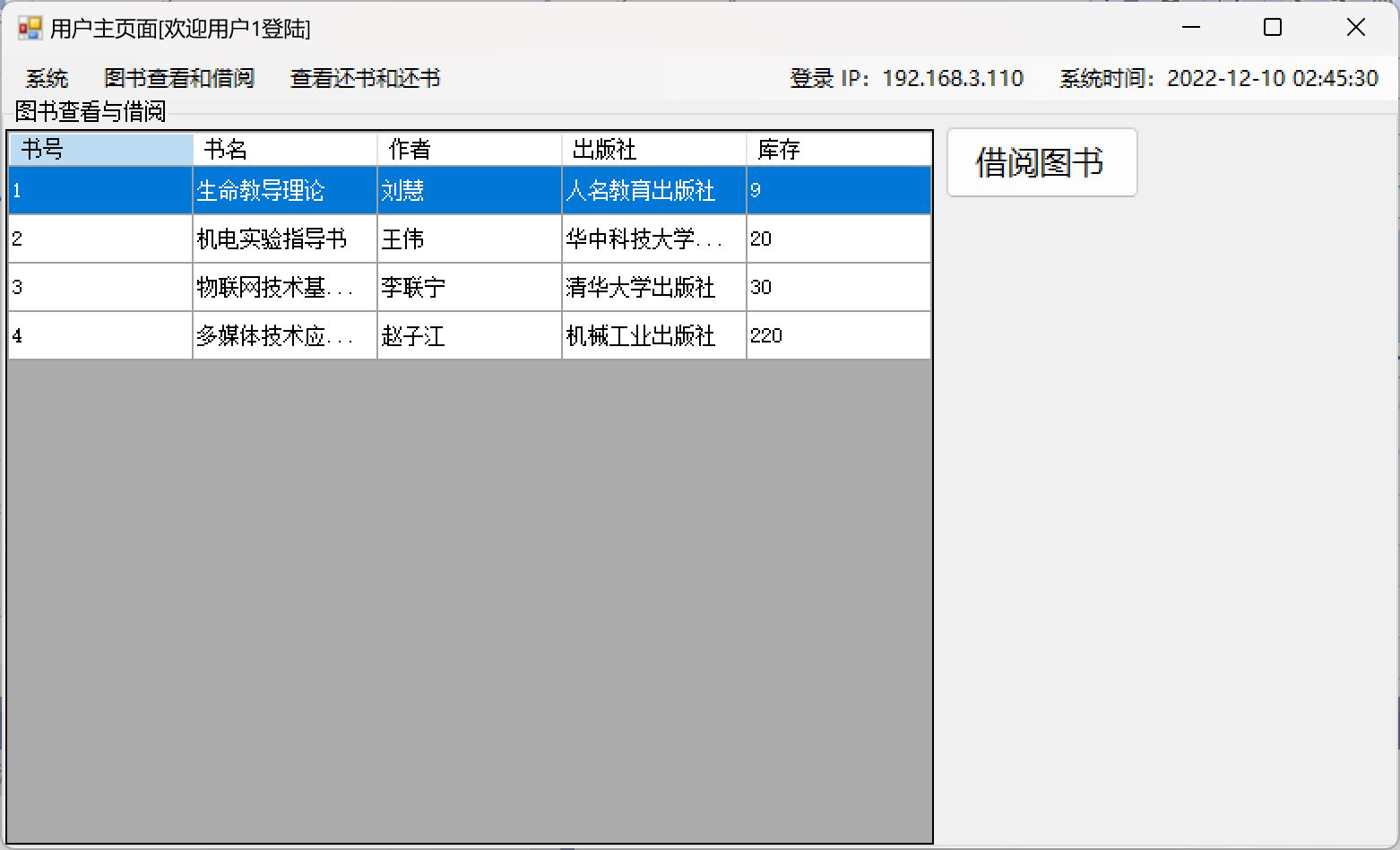
Task: Select the stock cell showing 9
Action: 839,190
